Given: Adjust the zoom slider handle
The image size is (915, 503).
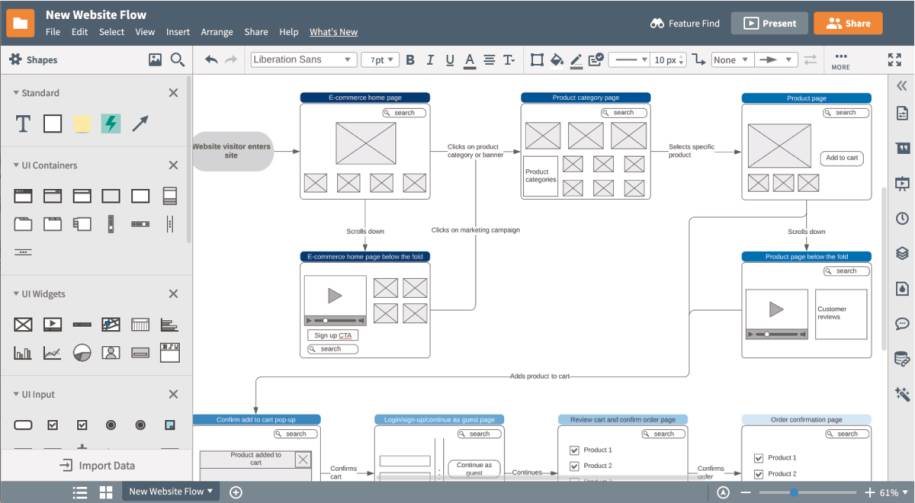Looking at the screenshot, I should click(794, 492).
